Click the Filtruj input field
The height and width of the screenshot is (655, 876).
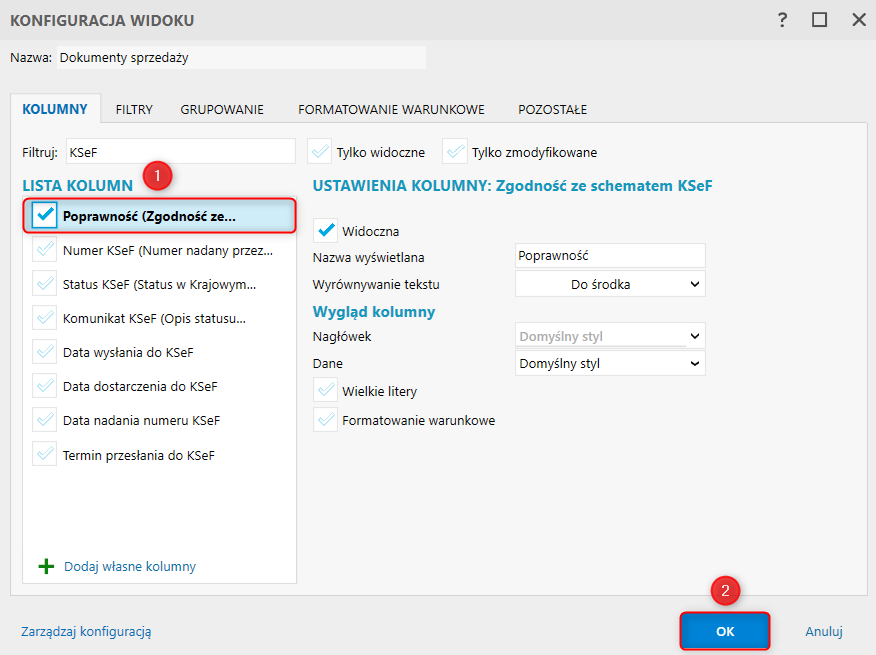coord(180,152)
